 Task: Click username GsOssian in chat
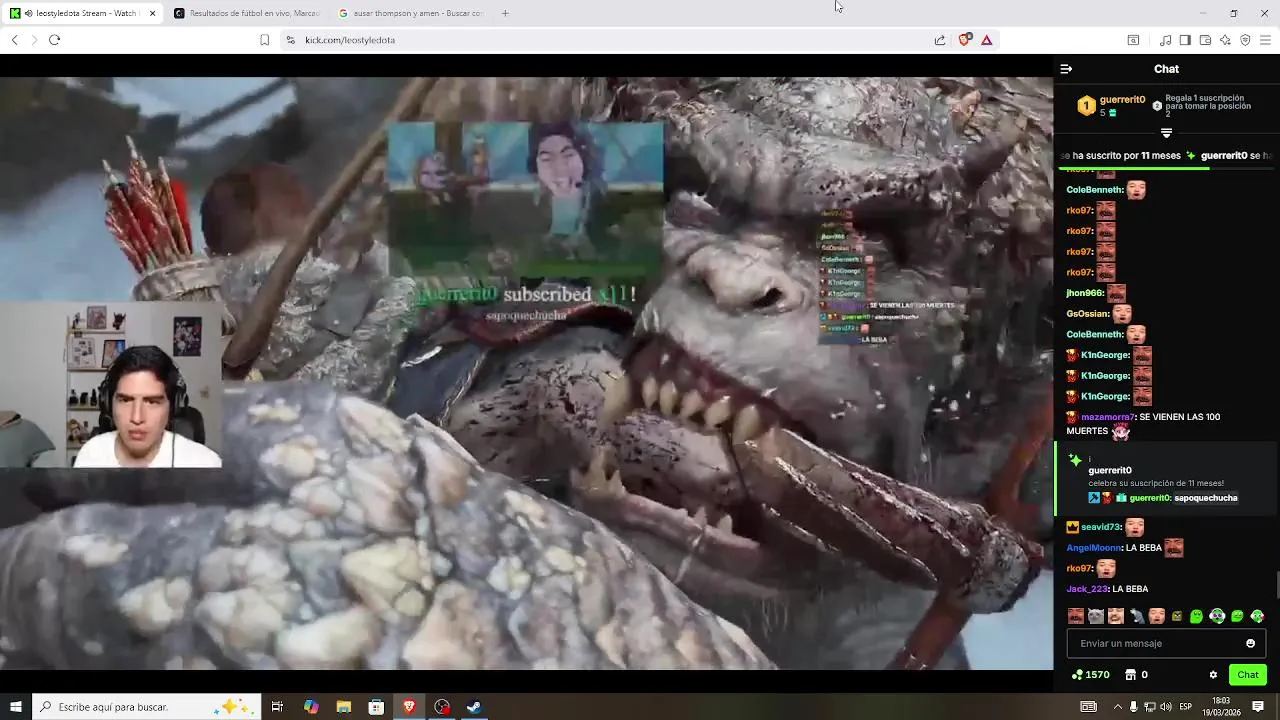point(1088,314)
